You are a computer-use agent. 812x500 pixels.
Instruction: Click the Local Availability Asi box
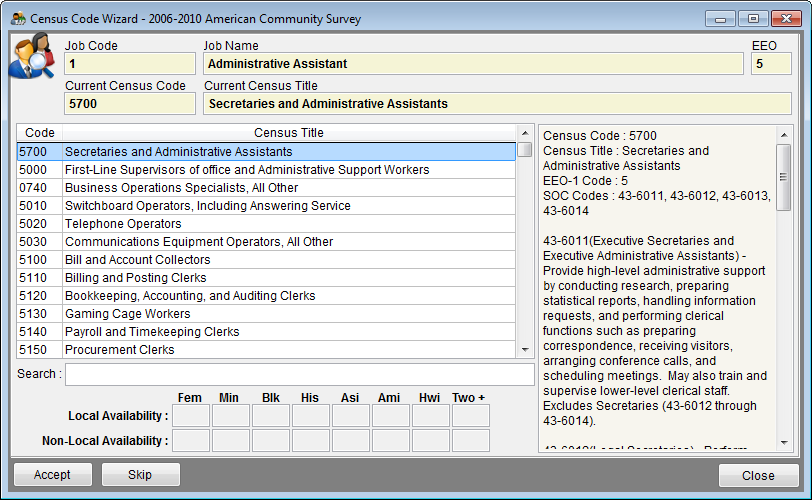351,416
